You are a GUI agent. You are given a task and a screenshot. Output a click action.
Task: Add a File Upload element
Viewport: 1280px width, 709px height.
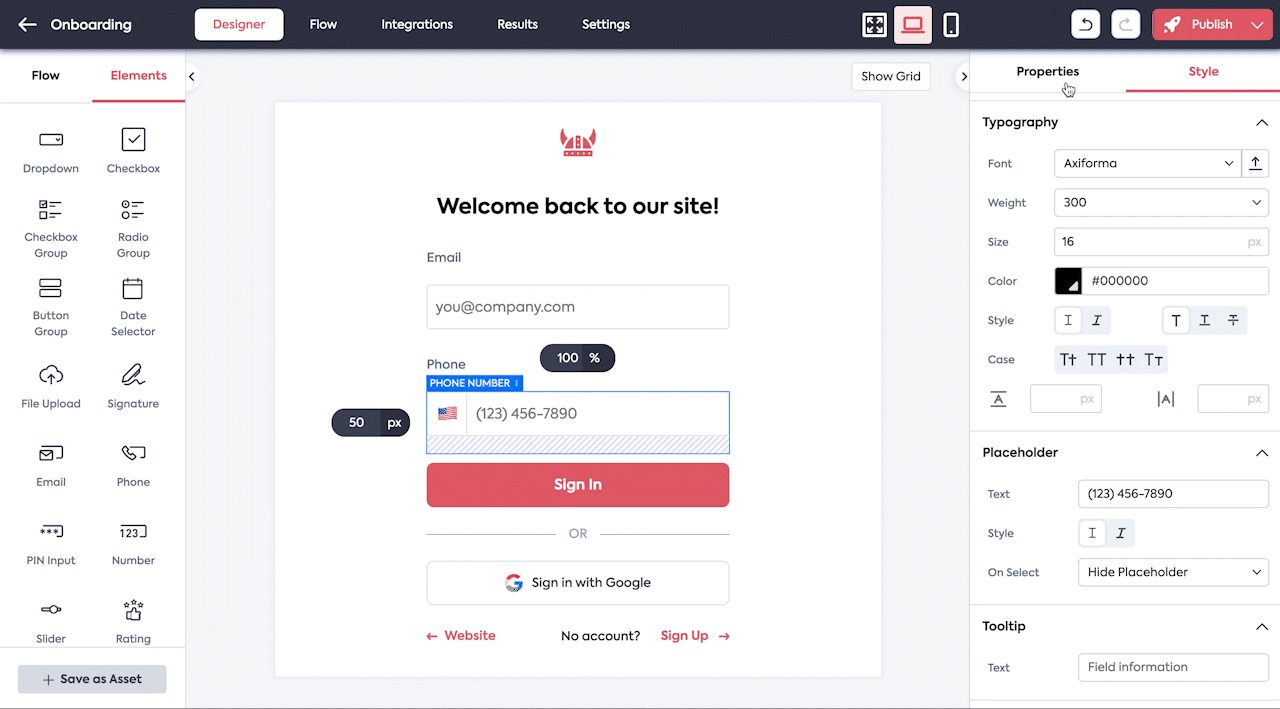(51, 387)
